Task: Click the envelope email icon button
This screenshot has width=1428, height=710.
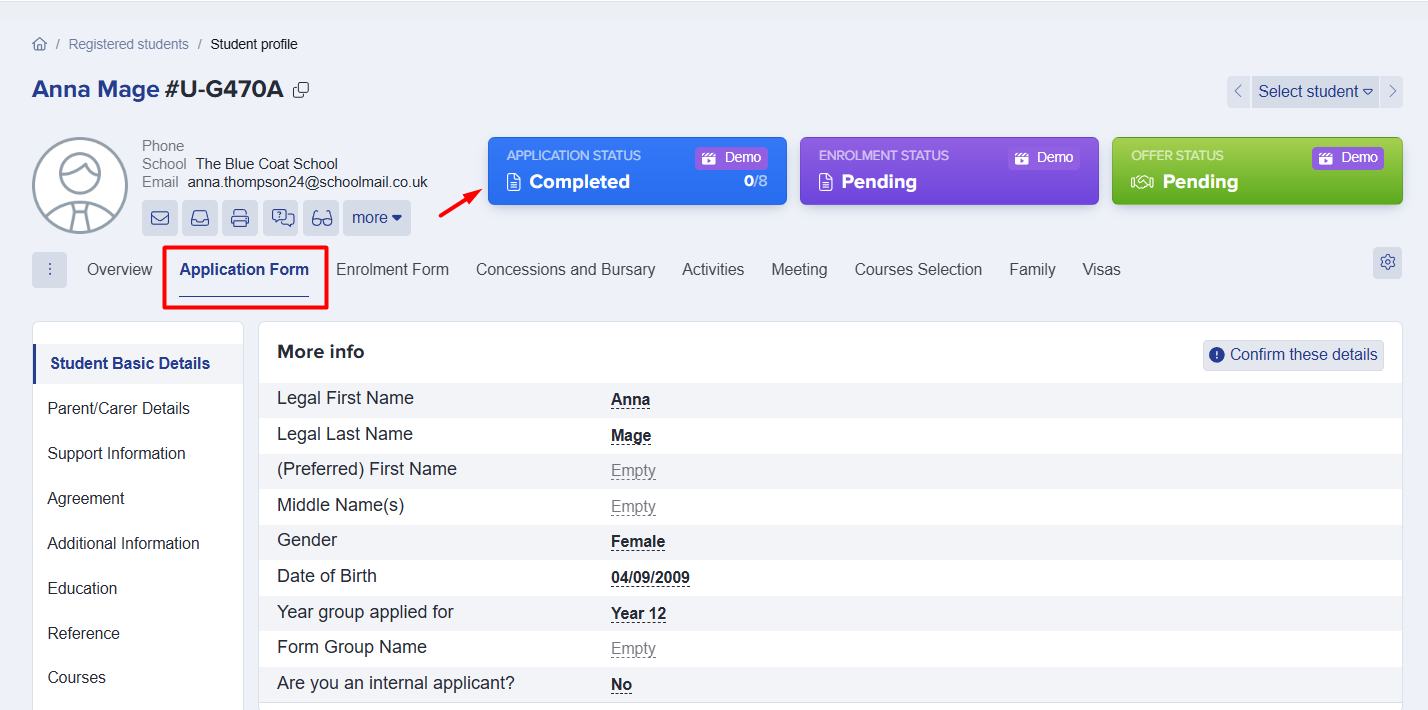Action: pos(160,218)
